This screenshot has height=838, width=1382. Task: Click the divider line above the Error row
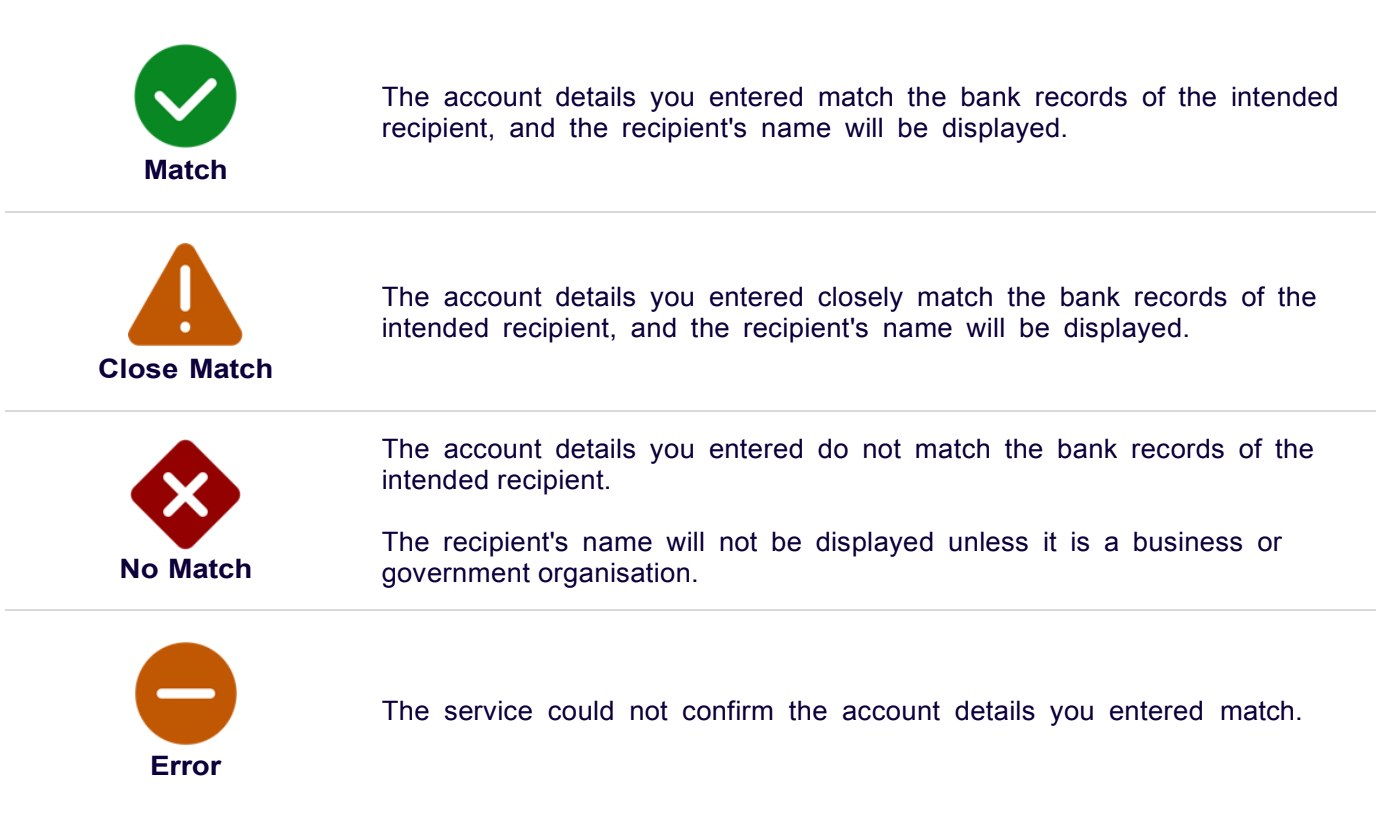(690, 609)
